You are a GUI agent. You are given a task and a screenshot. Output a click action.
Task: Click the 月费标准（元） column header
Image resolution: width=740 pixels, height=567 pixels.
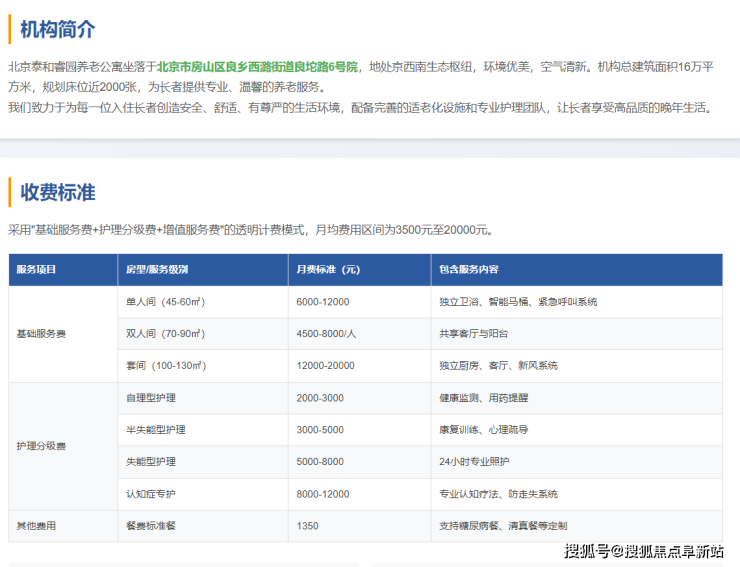(328, 270)
